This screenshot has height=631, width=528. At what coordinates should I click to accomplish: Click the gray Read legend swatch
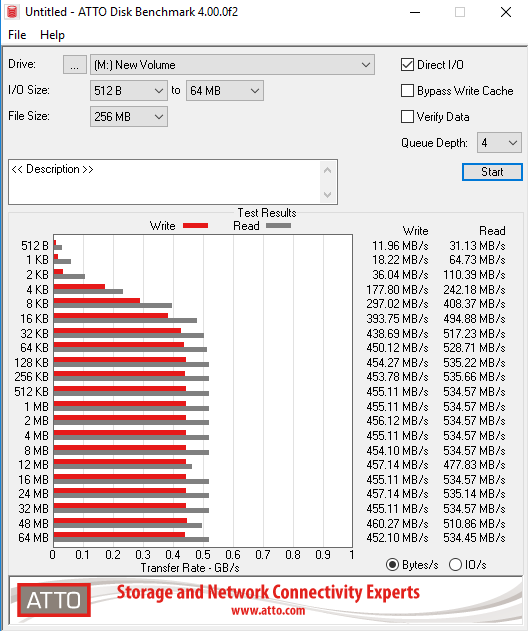[x=278, y=226]
